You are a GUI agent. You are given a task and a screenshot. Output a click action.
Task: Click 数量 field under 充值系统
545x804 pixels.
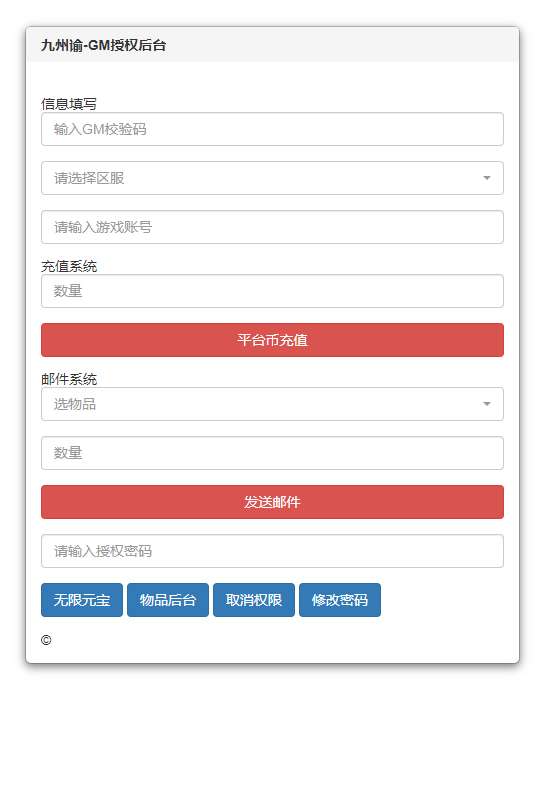point(272,291)
